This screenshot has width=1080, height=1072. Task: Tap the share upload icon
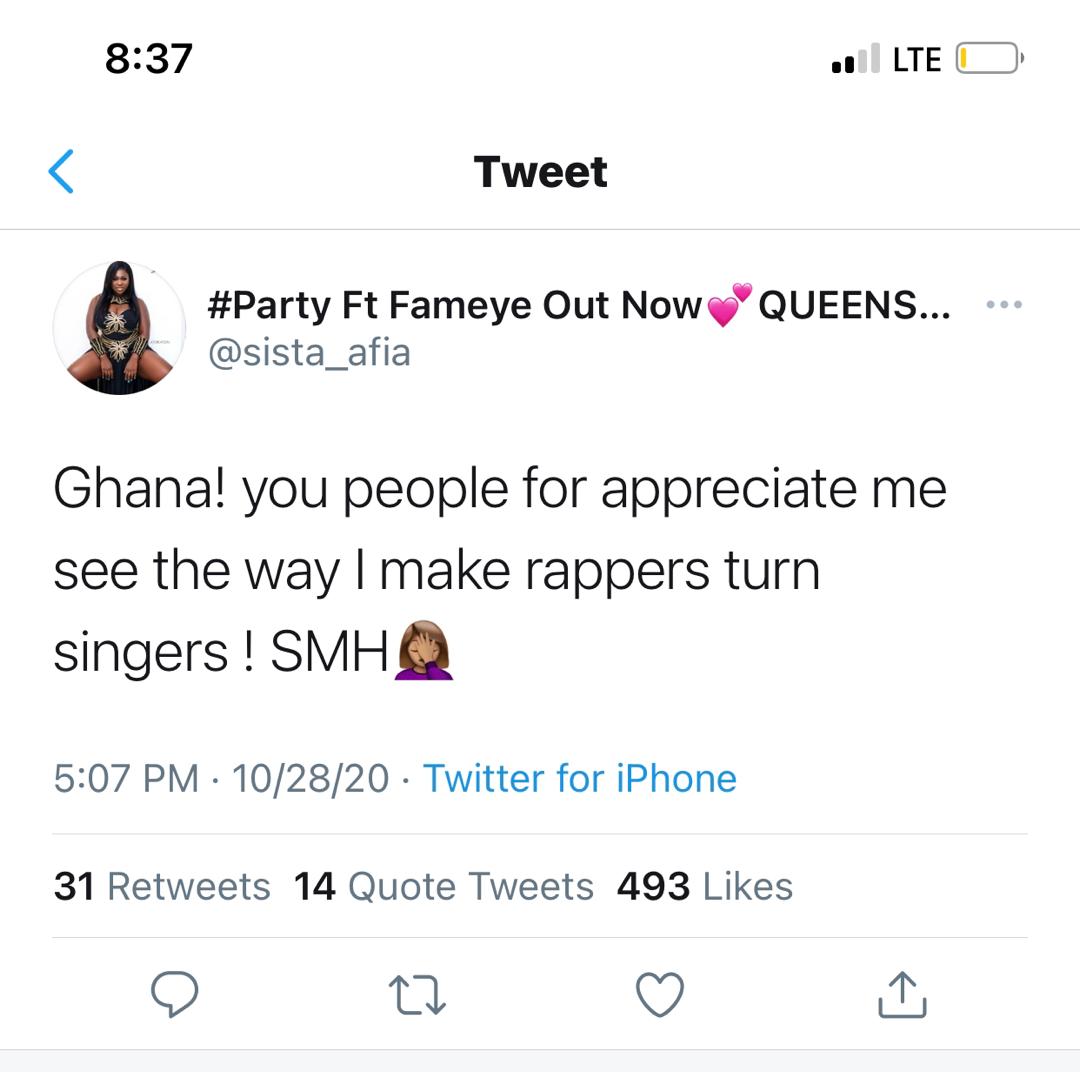(x=902, y=994)
